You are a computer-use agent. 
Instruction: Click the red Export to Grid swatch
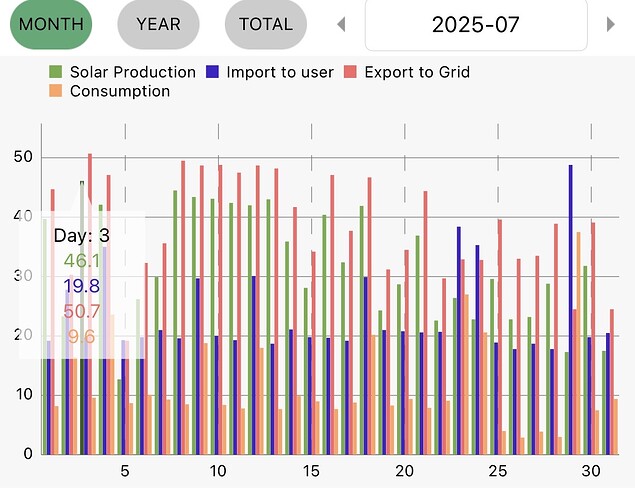click(x=350, y=72)
